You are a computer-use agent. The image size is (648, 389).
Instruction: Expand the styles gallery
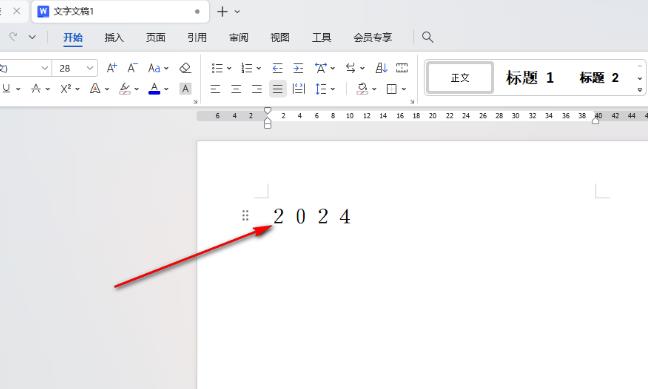coord(640,90)
